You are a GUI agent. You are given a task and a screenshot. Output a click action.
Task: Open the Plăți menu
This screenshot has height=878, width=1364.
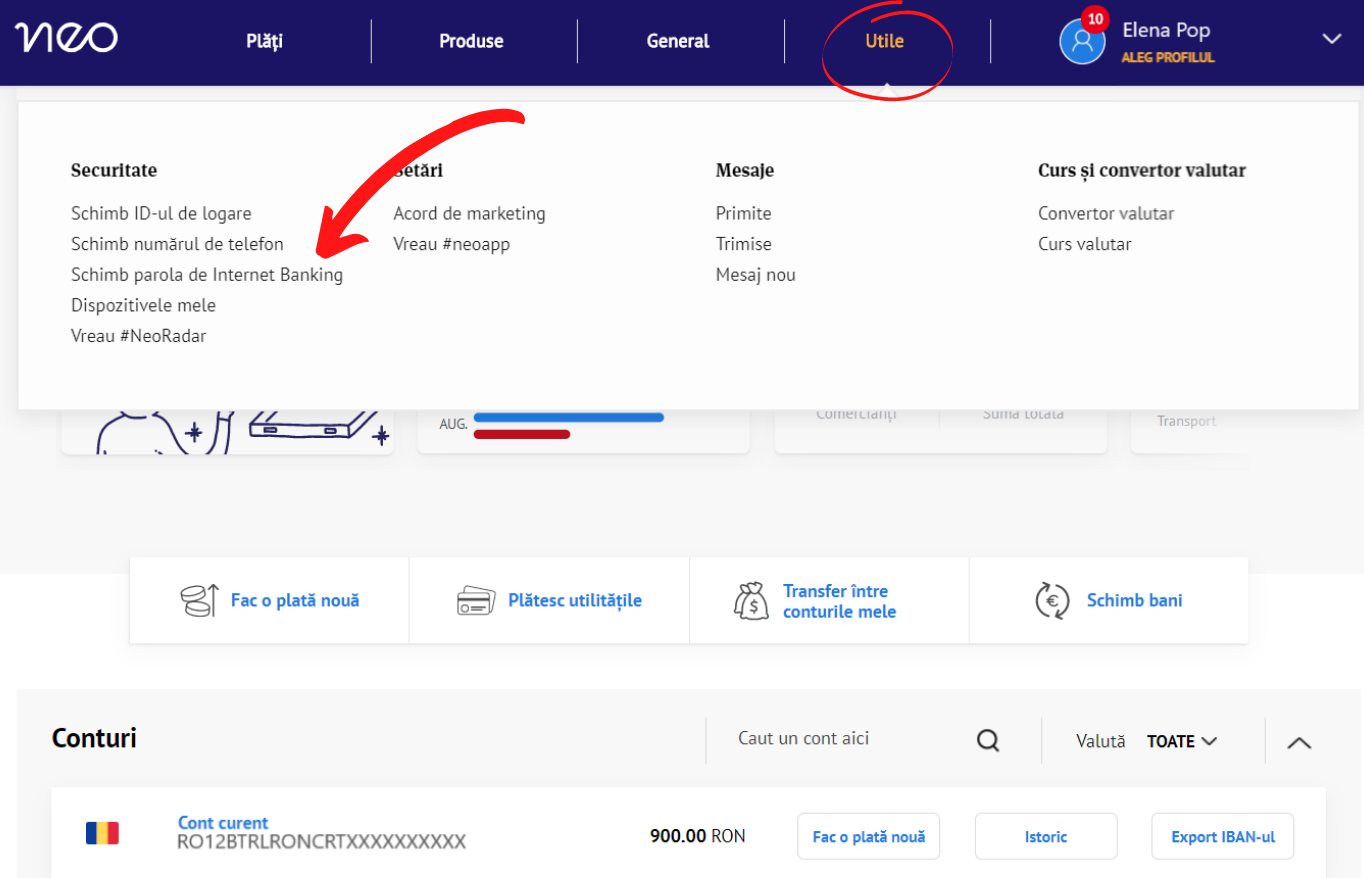[x=265, y=41]
